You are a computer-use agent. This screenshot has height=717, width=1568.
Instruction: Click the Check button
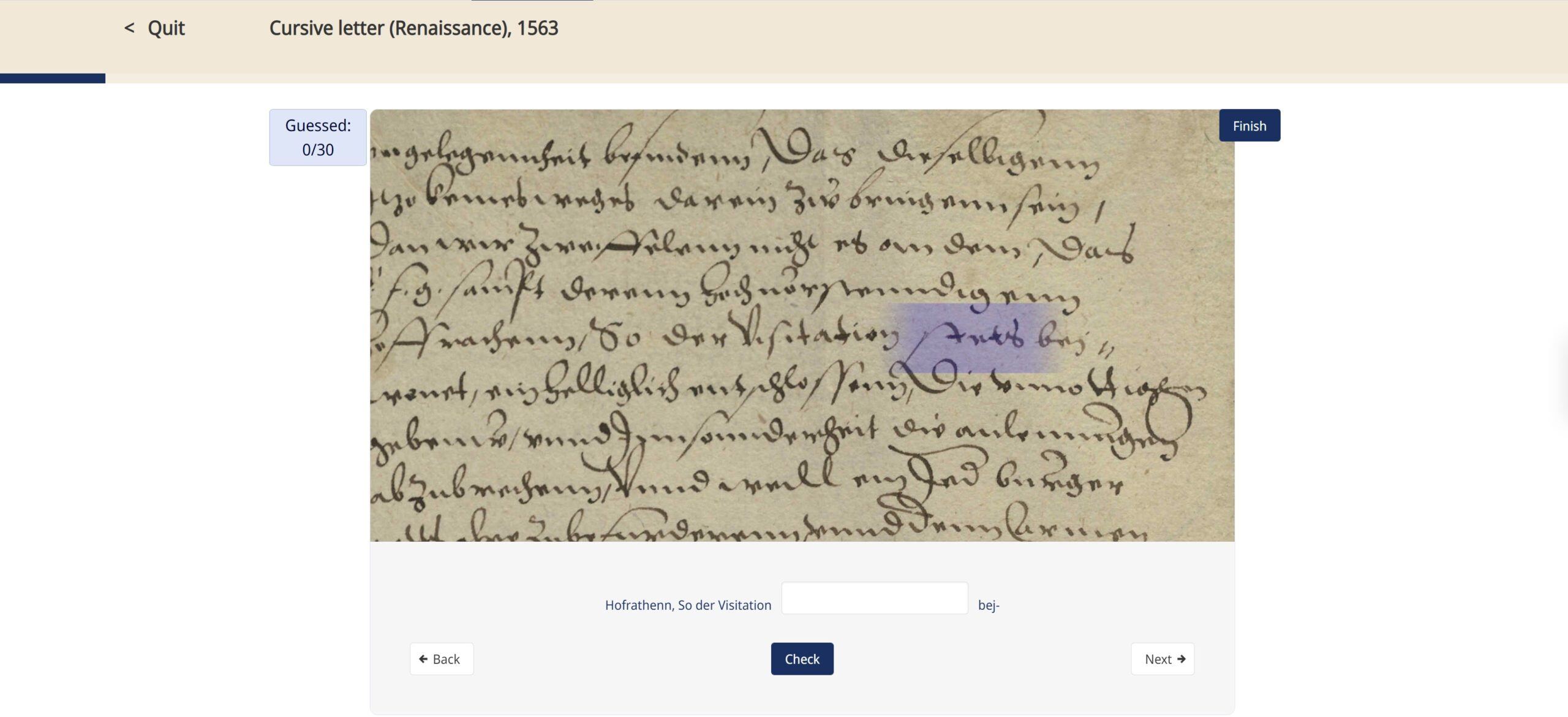(x=802, y=659)
